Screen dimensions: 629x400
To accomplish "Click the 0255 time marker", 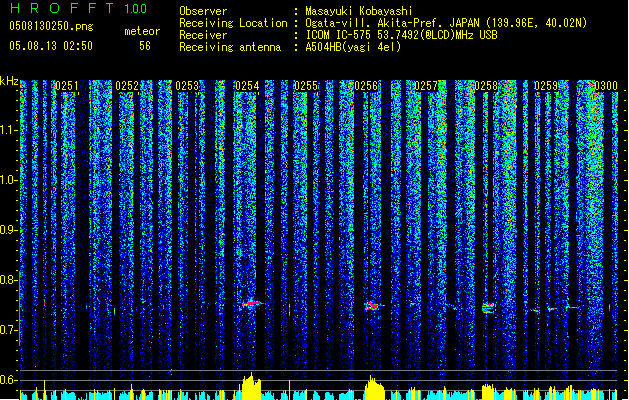I will click(306, 86).
